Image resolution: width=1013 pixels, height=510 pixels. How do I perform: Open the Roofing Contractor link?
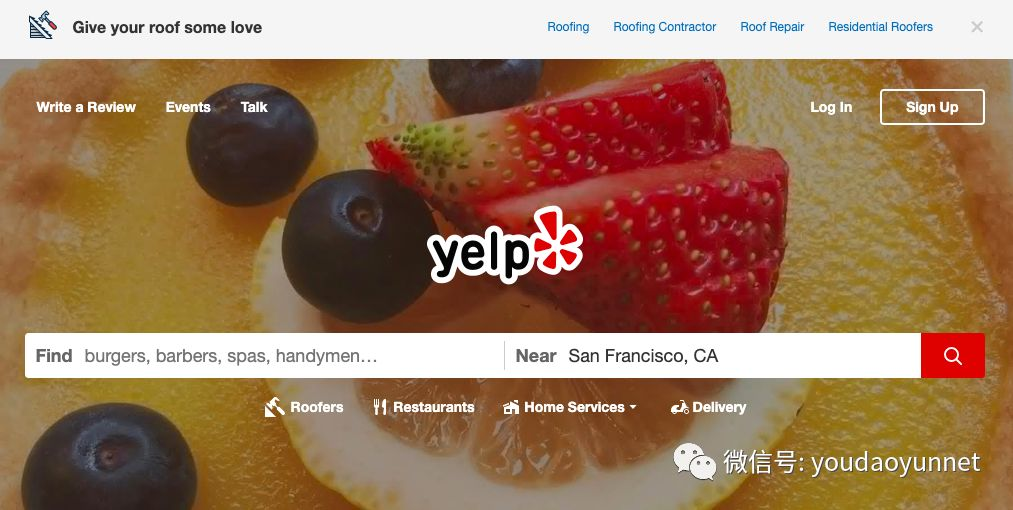(664, 27)
